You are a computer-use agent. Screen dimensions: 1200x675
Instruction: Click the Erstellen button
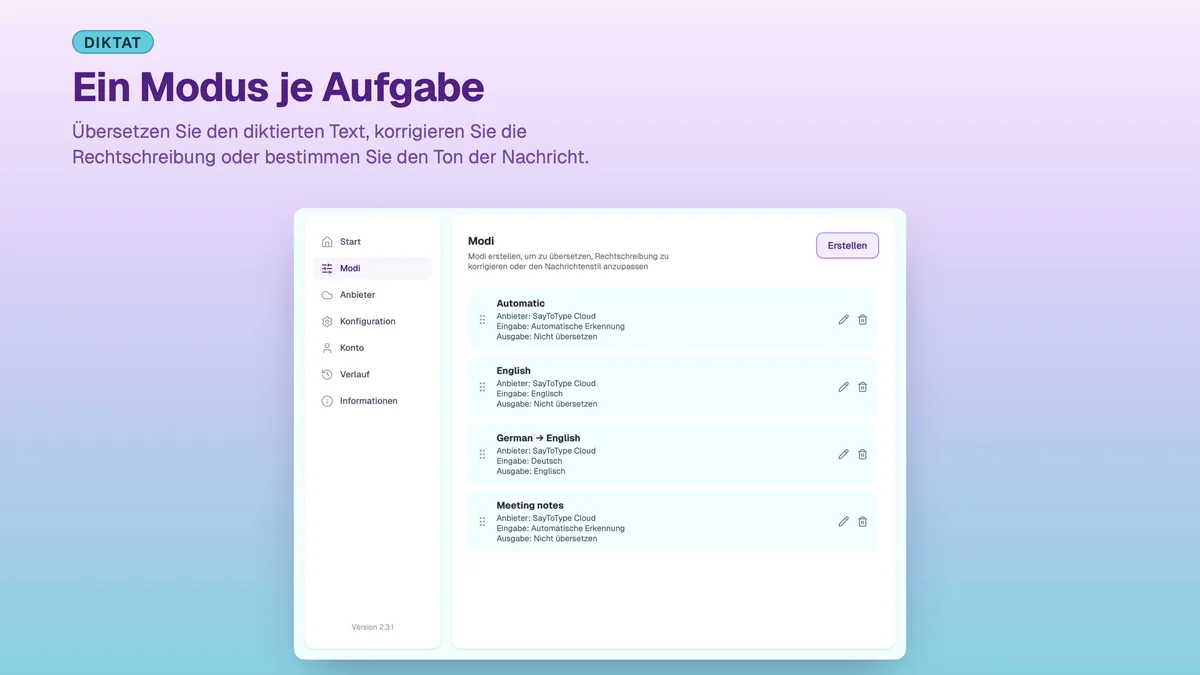point(847,246)
